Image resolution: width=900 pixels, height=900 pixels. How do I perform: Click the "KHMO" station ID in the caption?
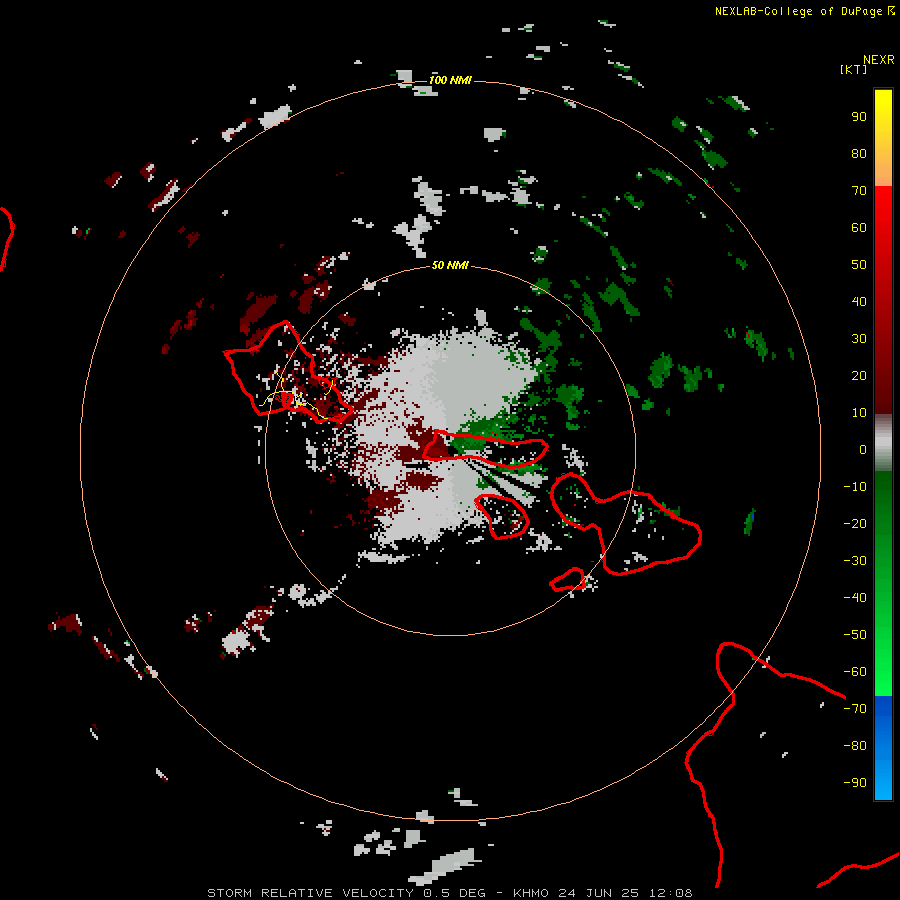click(x=531, y=893)
